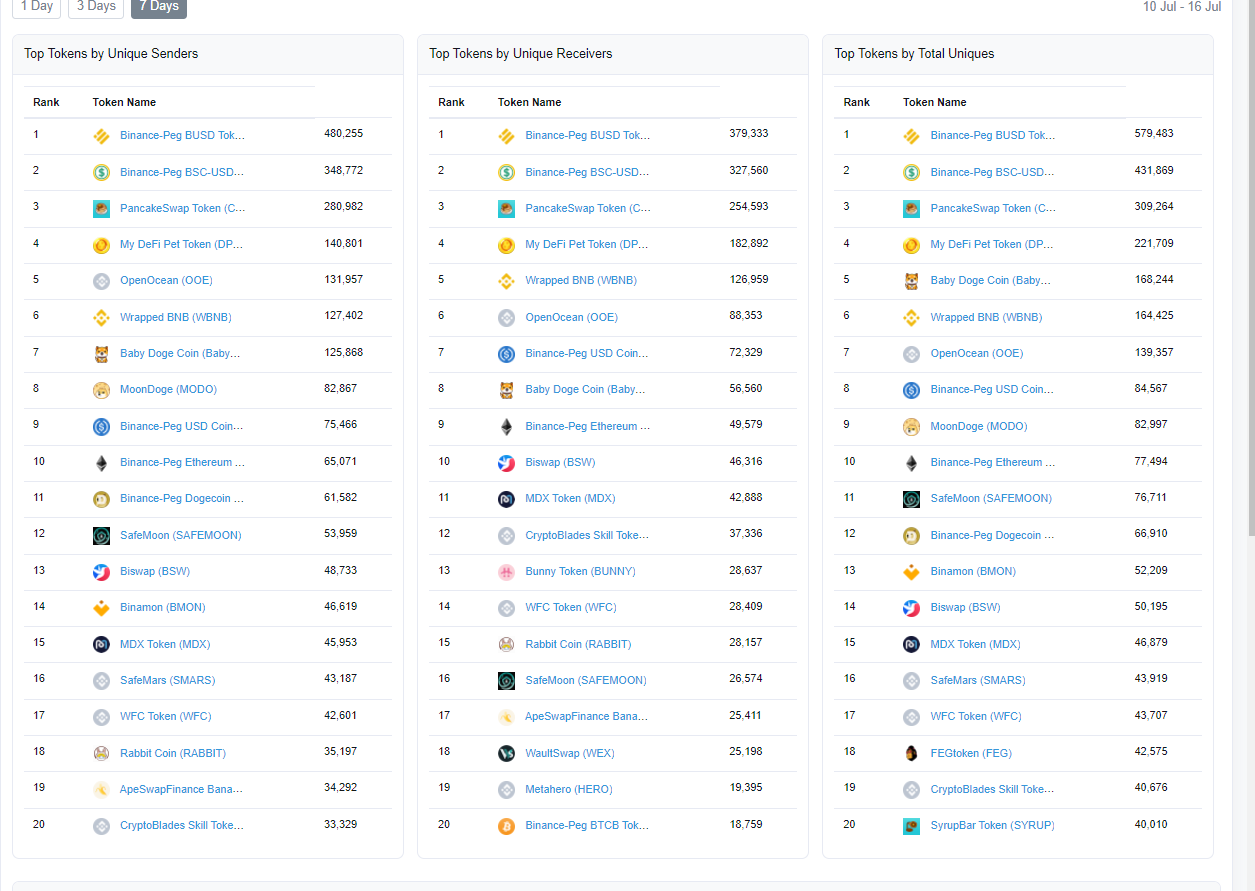Screen dimensions: 1255x891
Task: Open Binance-Peg BTCB Token link
Action: pos(587,825)
